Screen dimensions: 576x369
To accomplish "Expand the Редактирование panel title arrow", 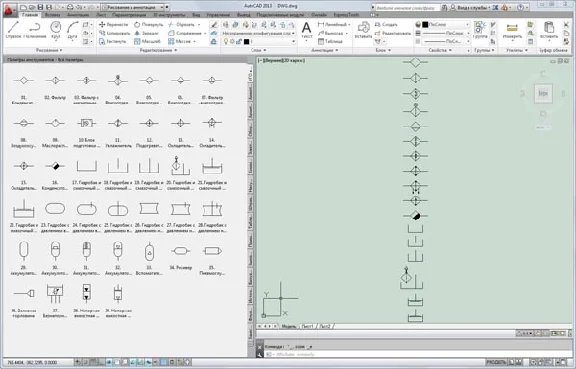I will click(176, 50).
